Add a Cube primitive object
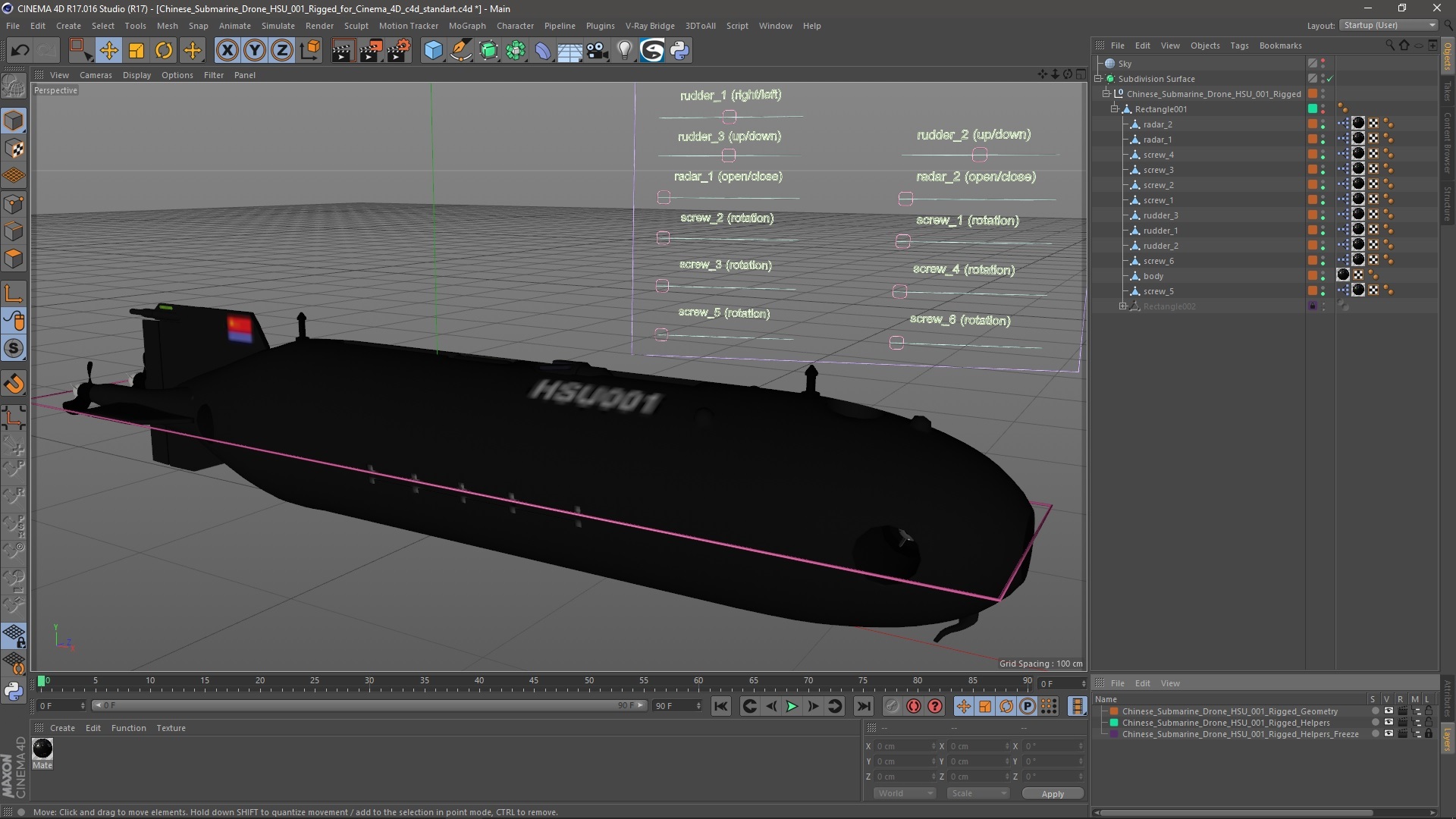The image size is (1456, 819). point(433,51)
